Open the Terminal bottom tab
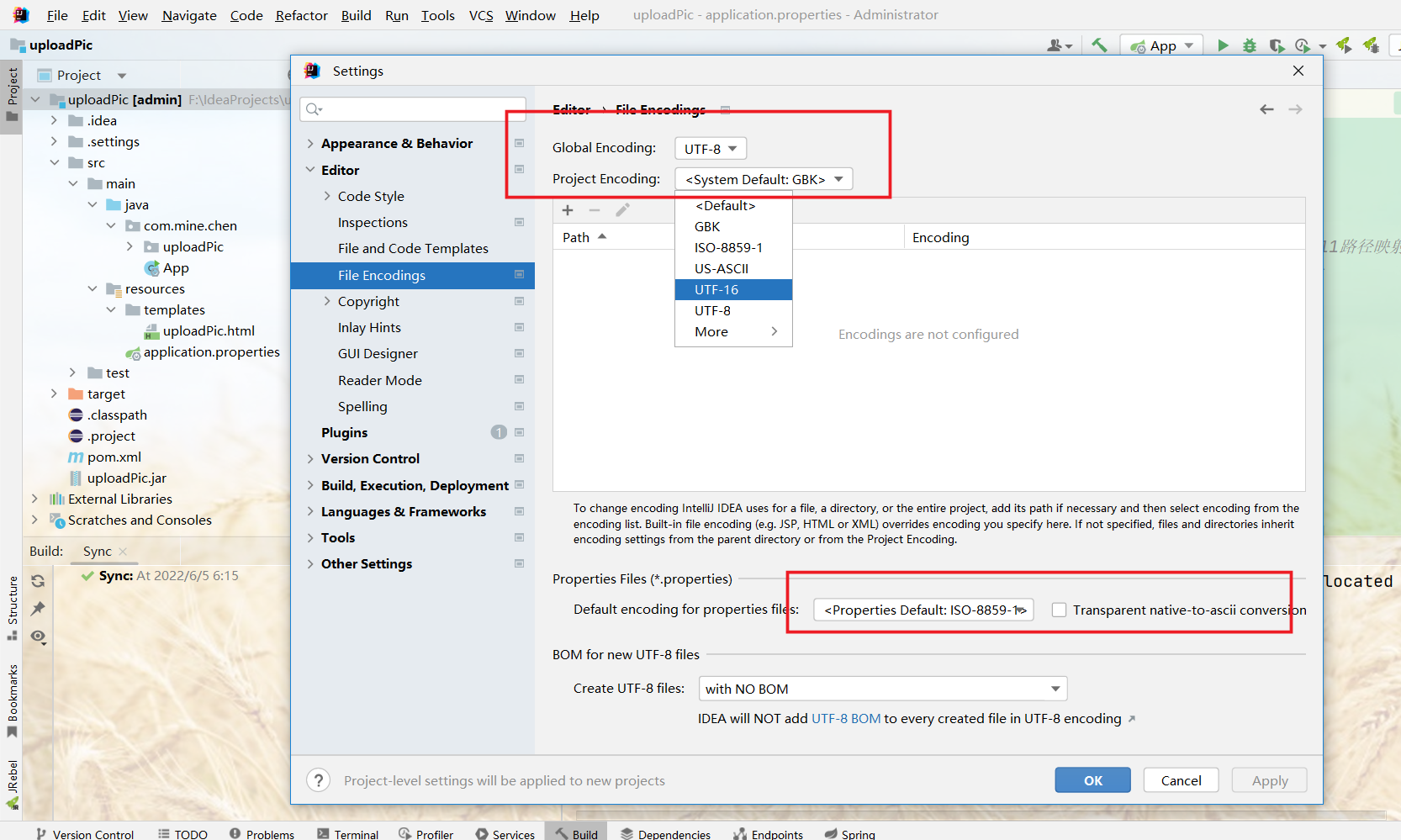The height and width of the screenshot is (840, 1401). pyautogui.click(x=348, y=834)
